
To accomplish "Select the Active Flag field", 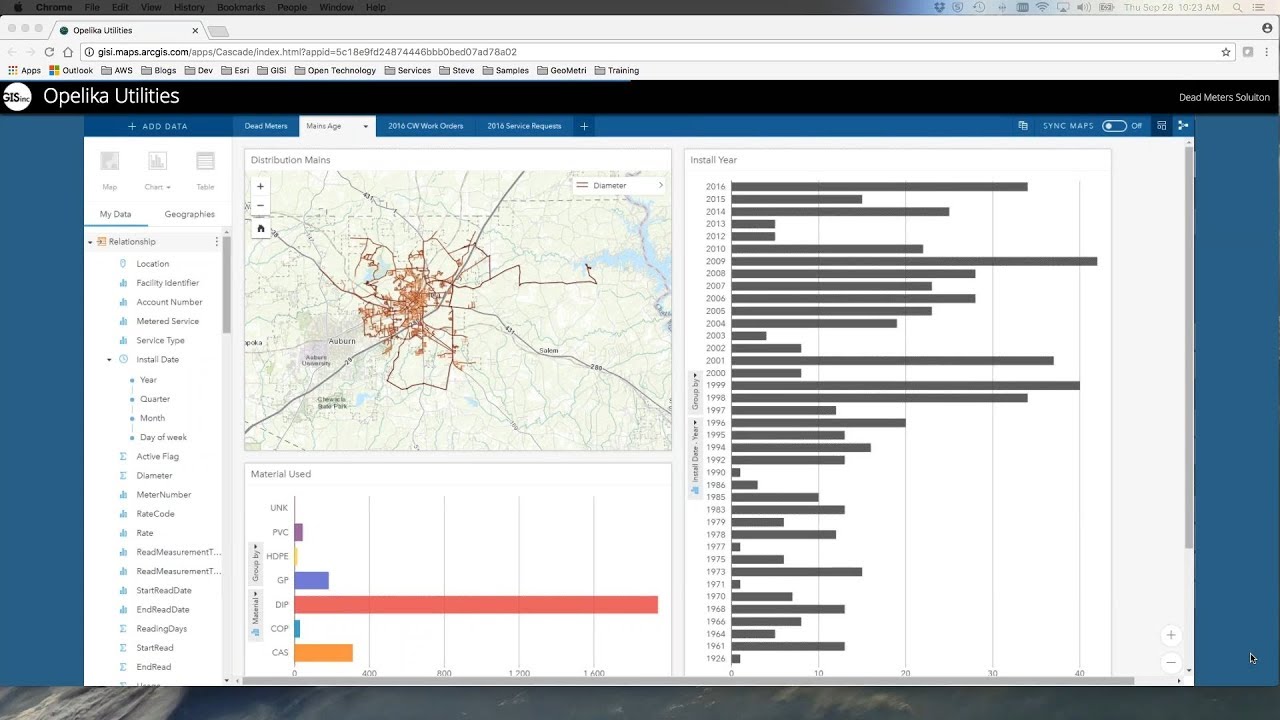I will point(157,456).
